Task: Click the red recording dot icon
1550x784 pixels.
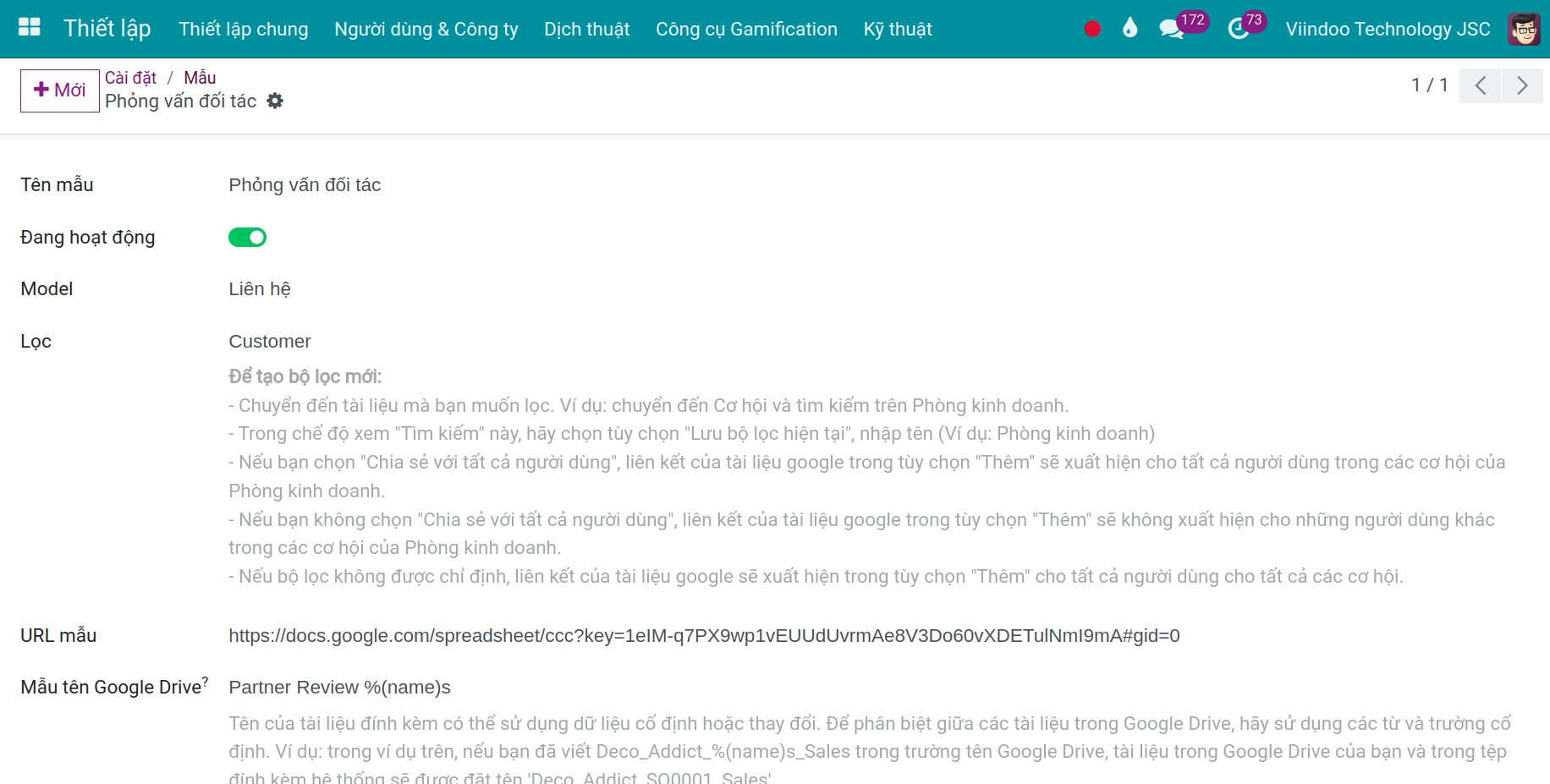Action: pyautogui.click(x=1092, y=29)
